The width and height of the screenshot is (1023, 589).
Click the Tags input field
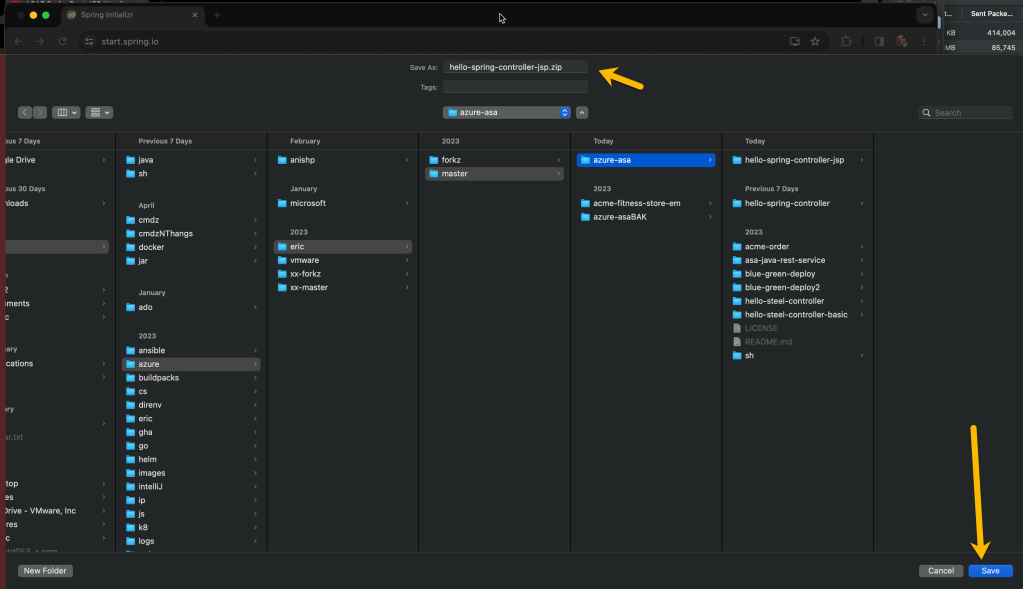point(515,87)
